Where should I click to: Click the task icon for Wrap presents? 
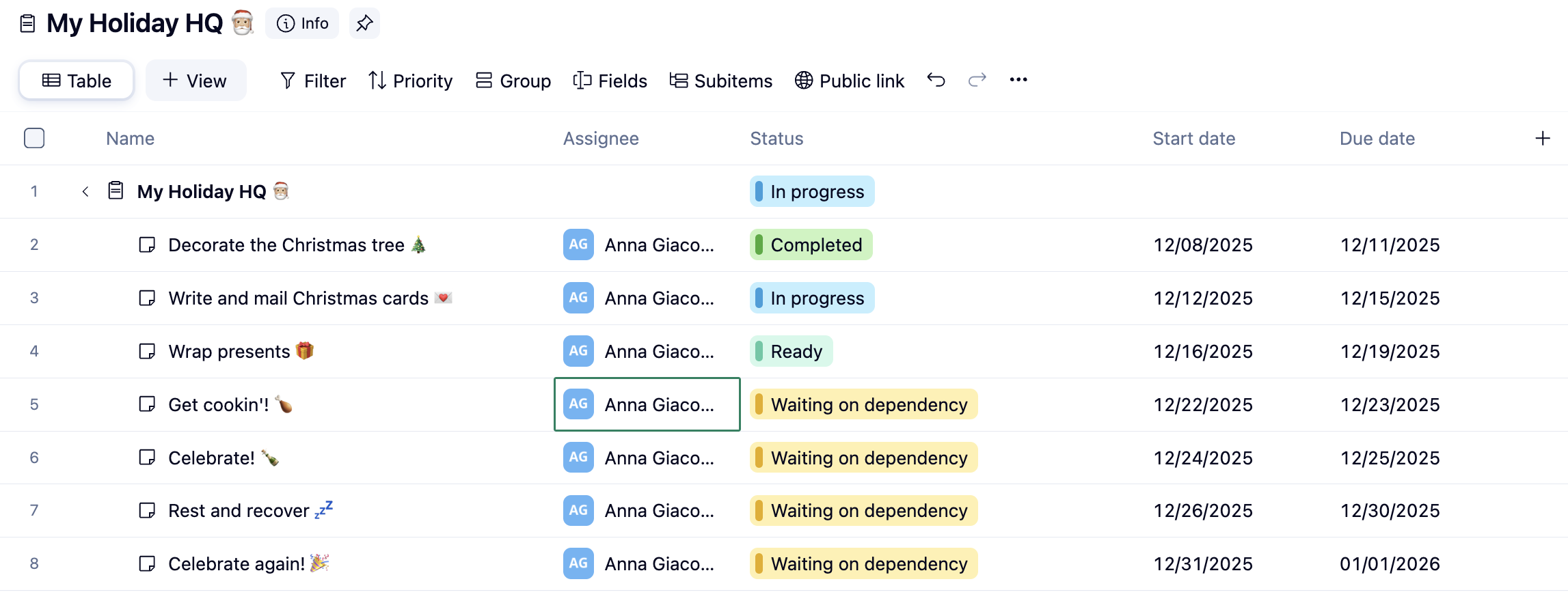click(147, 352)
